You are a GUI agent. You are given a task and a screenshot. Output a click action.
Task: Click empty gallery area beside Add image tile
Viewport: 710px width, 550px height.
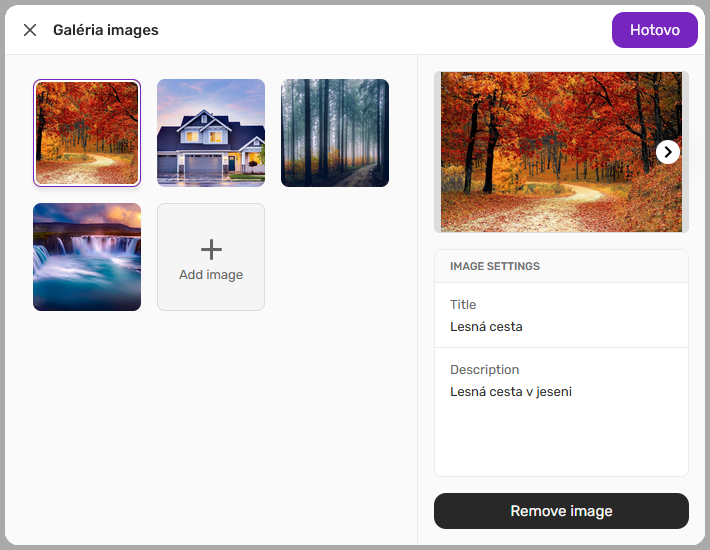[x=335, y=257]
